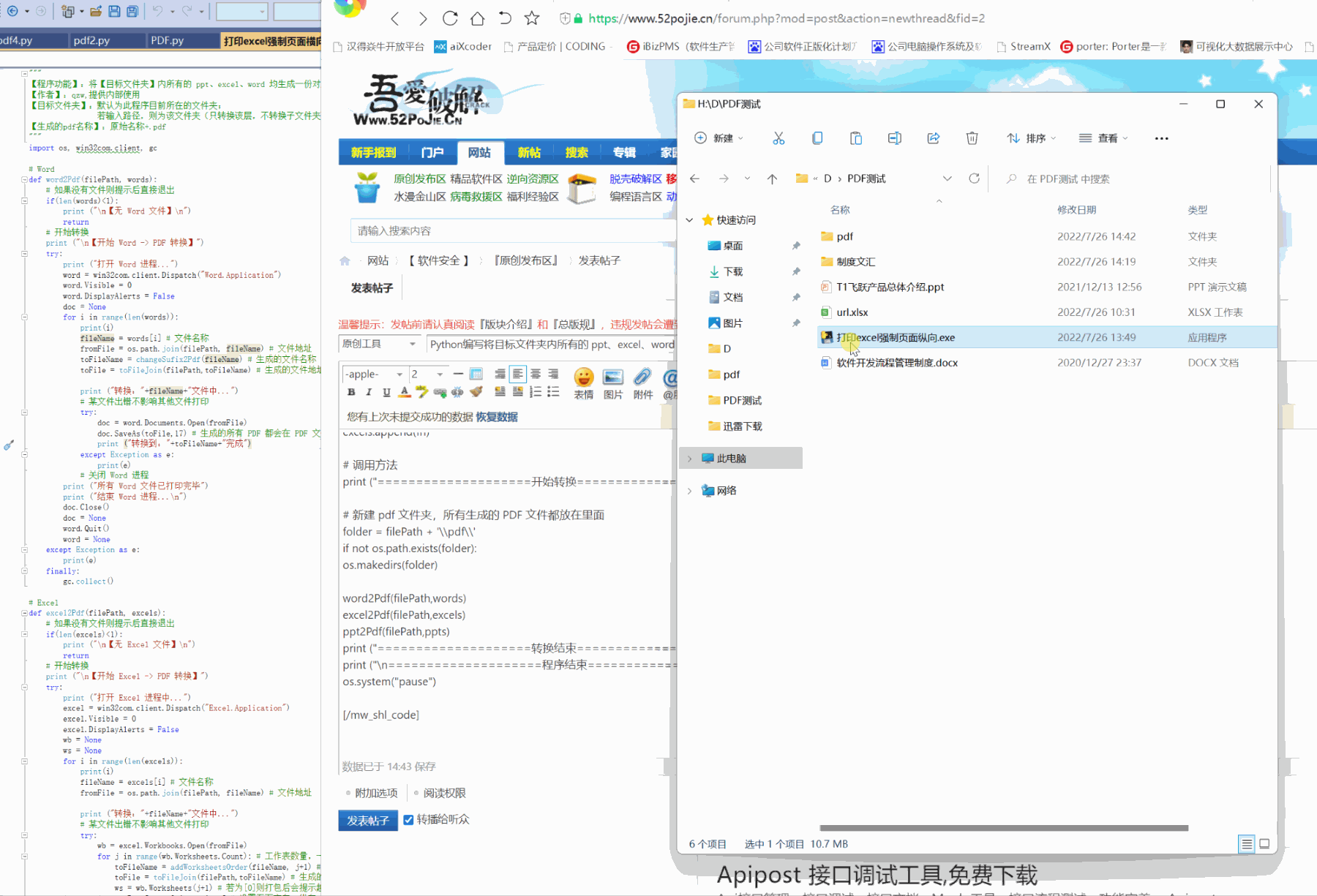1317x896 pixels.
Task: Open the 搜索 menu item in forum nav
Action: [576, 152]
